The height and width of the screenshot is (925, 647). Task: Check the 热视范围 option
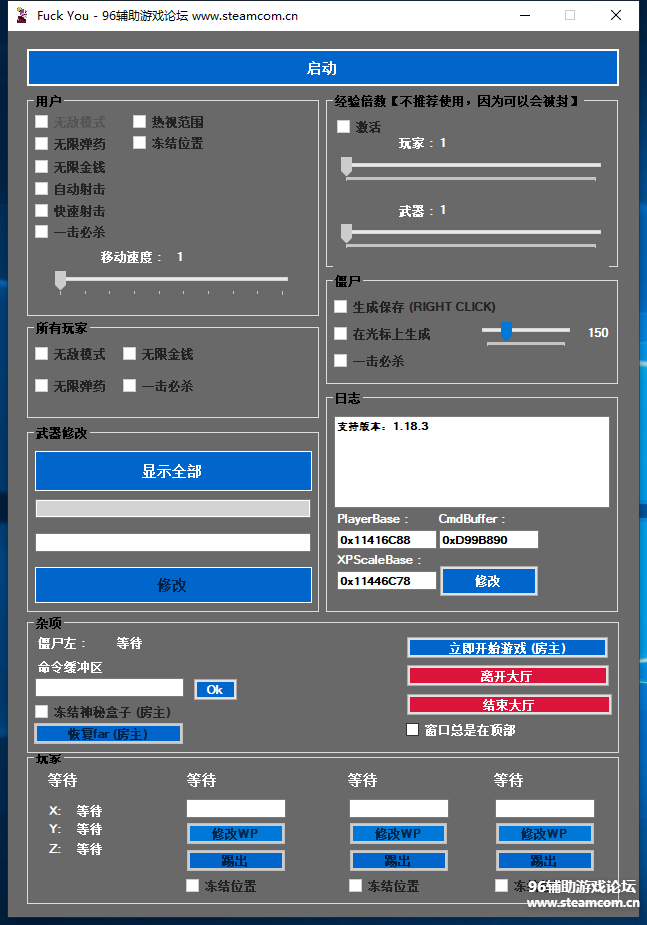coord(140,122)
